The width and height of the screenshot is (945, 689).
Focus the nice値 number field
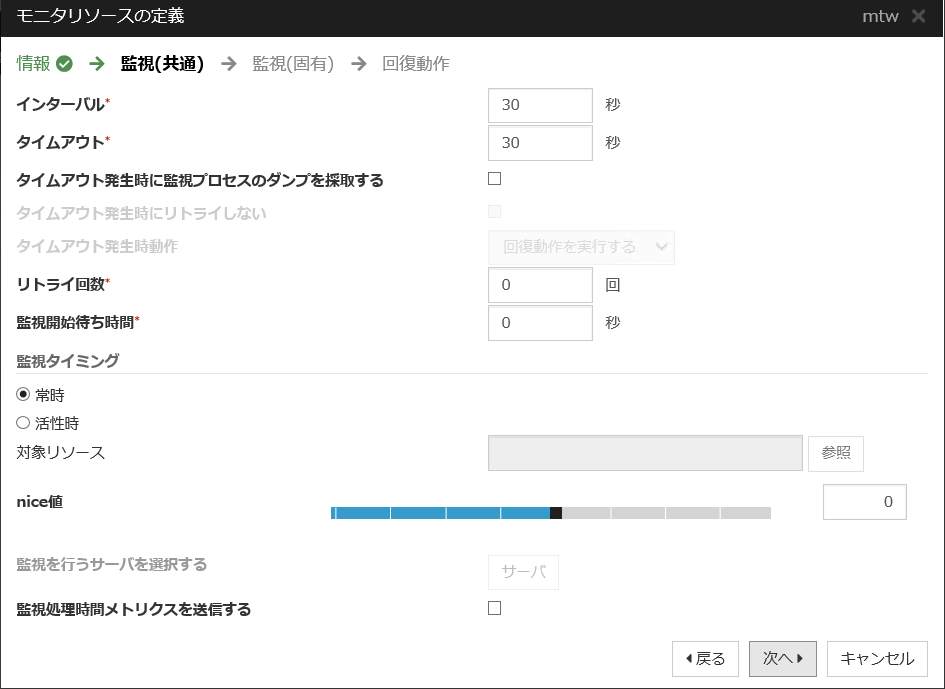click(x=864, y=502)
